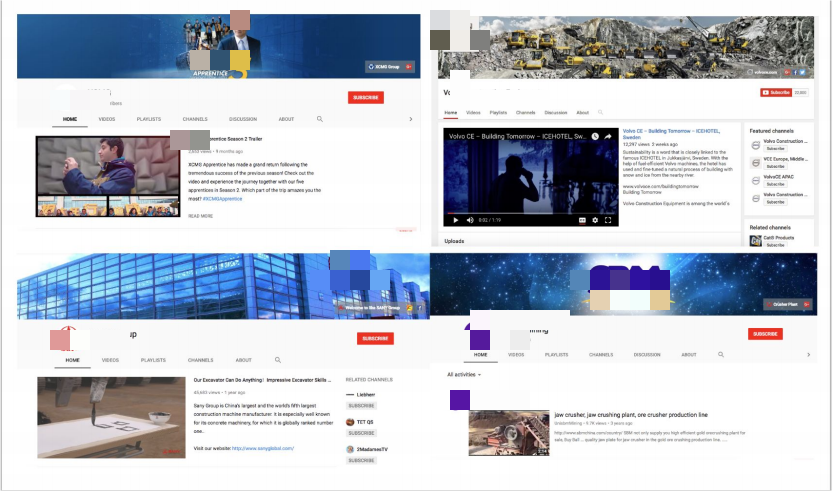Expand Read More under XCMG Apprentice trailer
833x491 pixels.
coord(200,215)
